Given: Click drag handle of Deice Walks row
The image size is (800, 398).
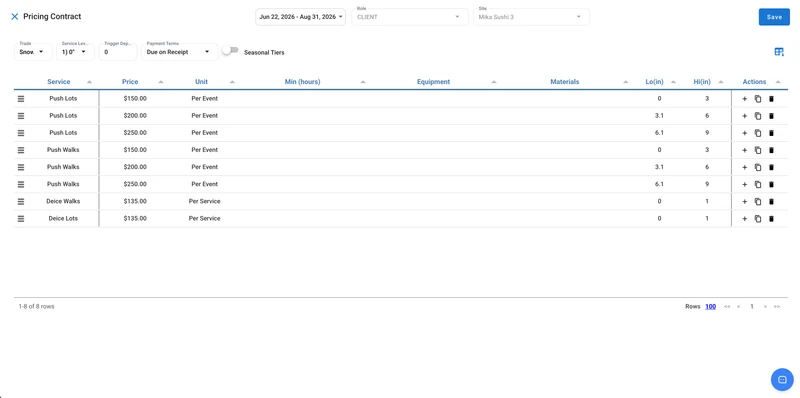Looking at the screenshot, I should click(x=21, y=201).
